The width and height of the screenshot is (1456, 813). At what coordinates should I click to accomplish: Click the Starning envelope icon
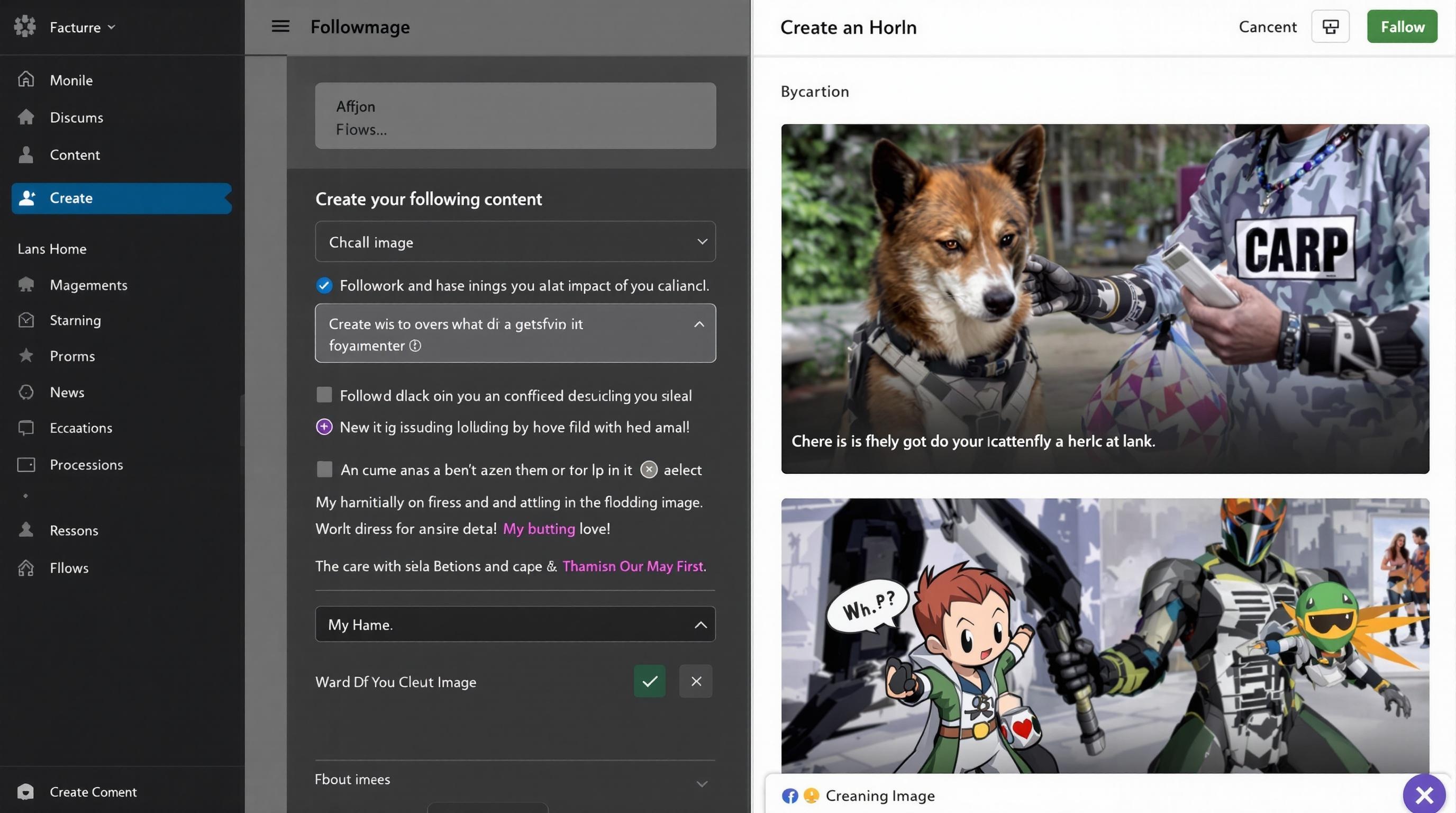pos(26,320)
